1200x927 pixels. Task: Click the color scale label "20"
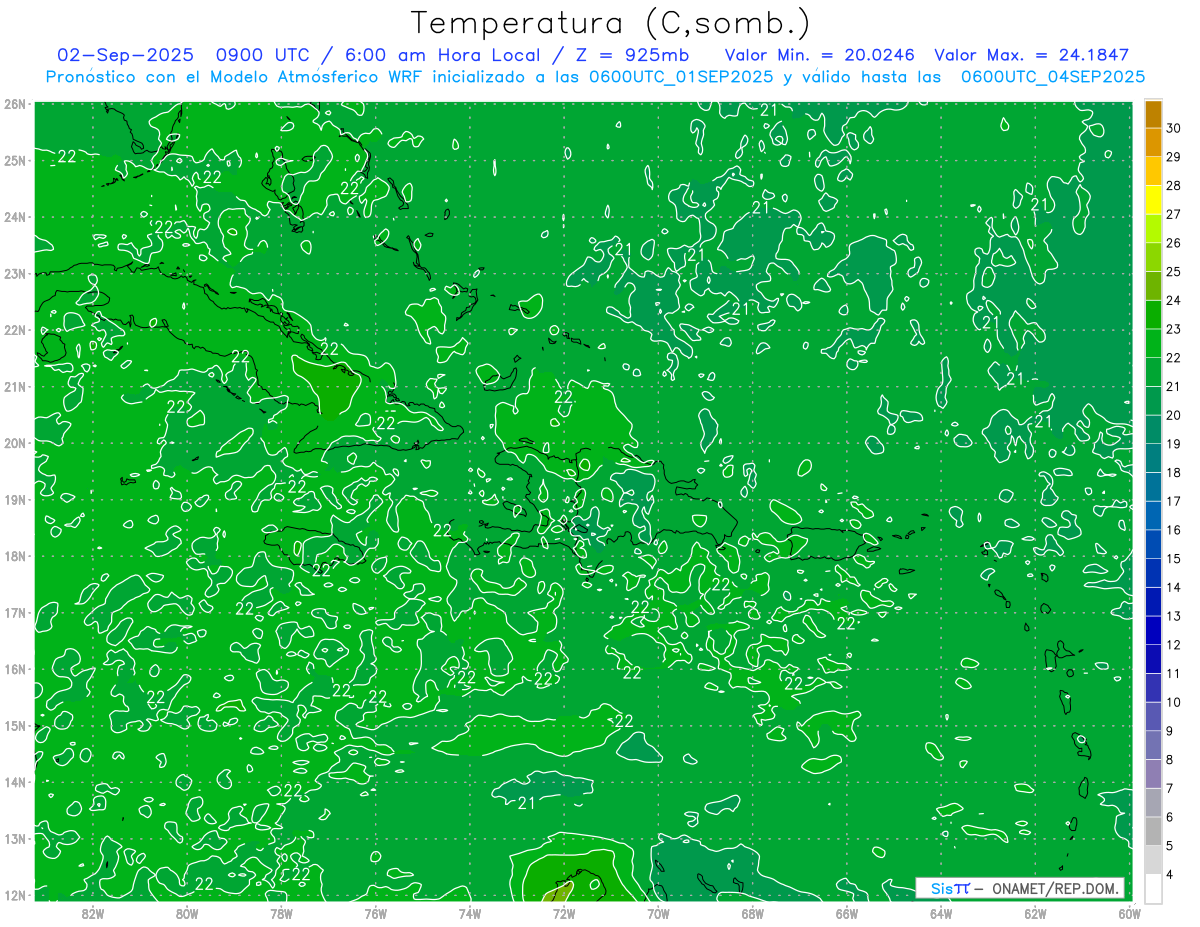point(1174,415)
